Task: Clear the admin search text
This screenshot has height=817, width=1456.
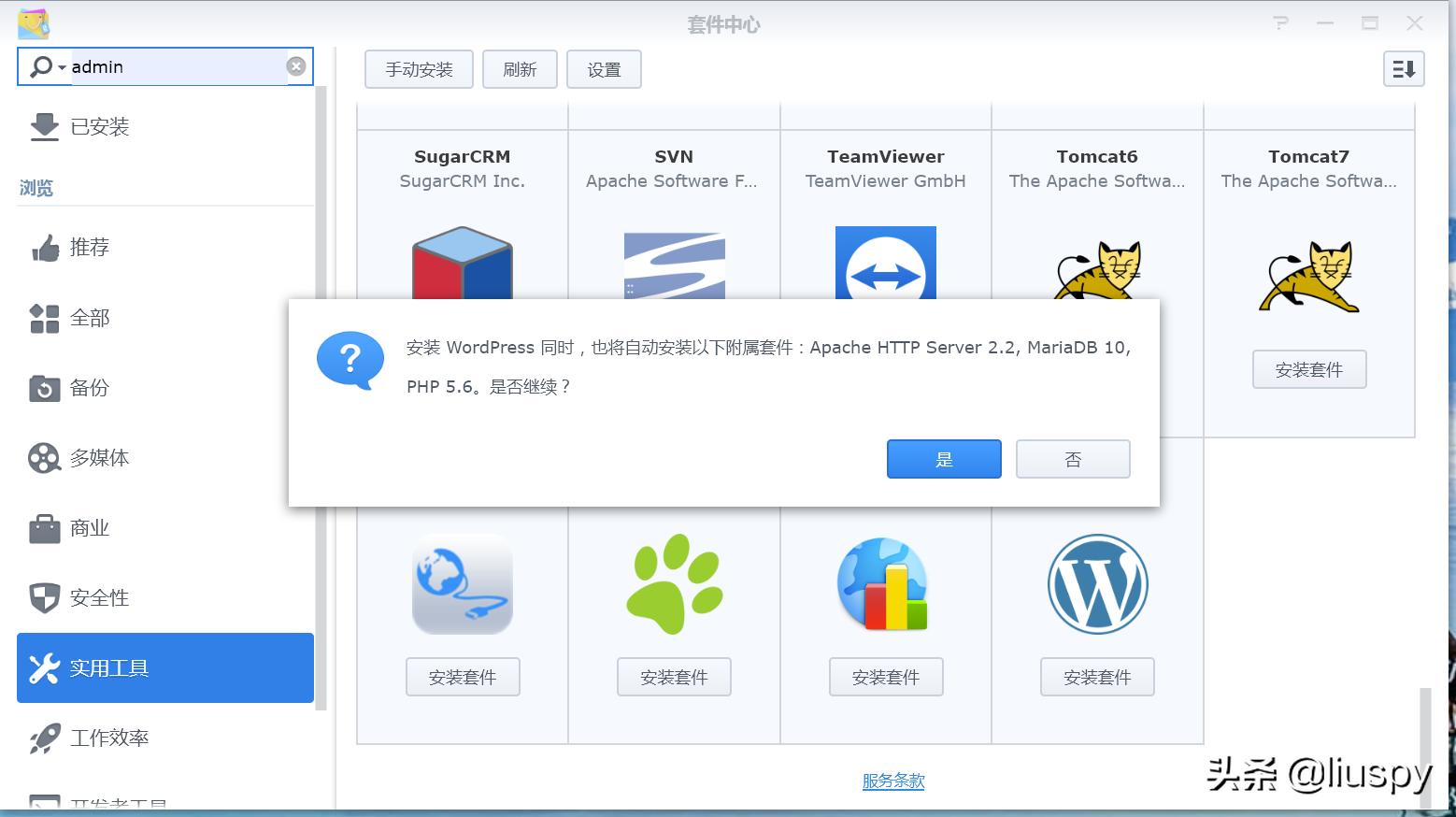Action: (295, 66)
